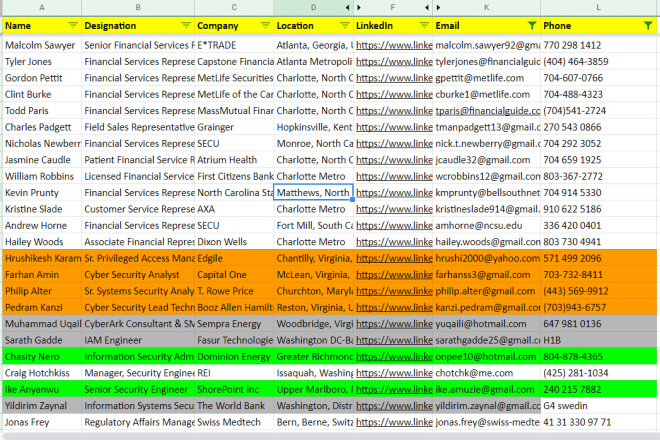Open the active Email column filter

coord(532,26)
